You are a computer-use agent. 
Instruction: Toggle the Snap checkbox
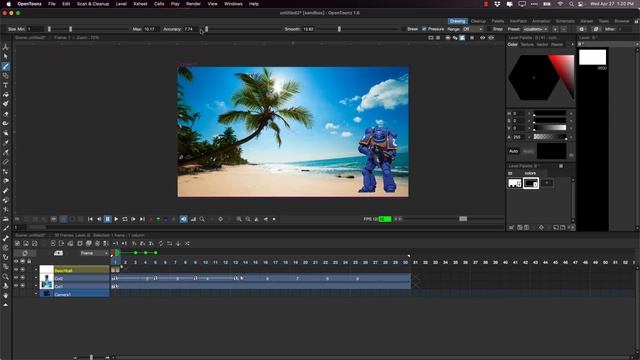489,29
